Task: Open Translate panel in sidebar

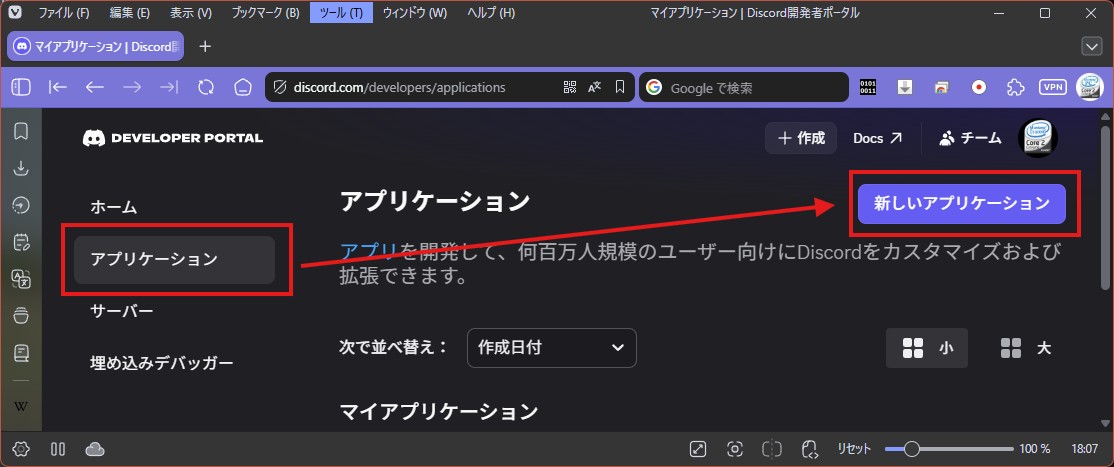Action: [21, 279]
